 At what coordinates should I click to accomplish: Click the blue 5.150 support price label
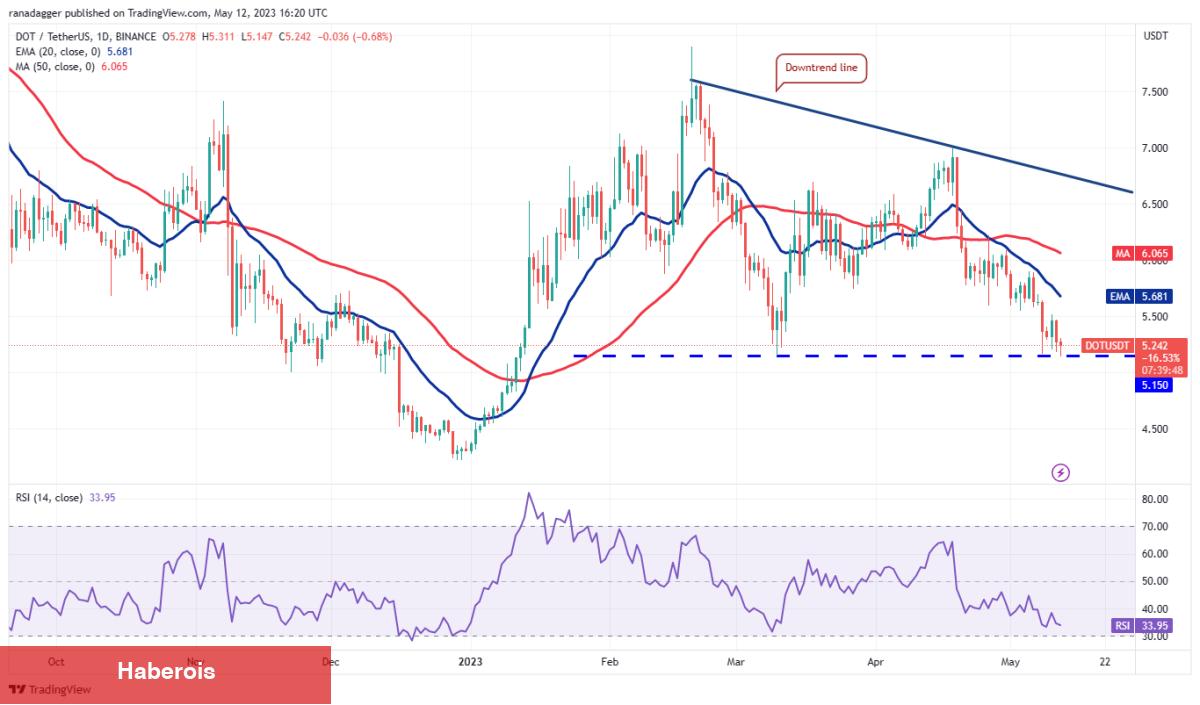1156,383
